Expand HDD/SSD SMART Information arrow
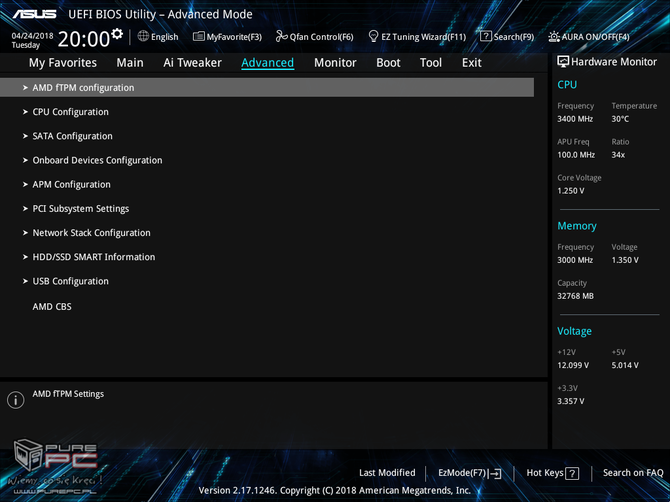The image size is (670, 502). pyautogui.click(x=25, y=257)
